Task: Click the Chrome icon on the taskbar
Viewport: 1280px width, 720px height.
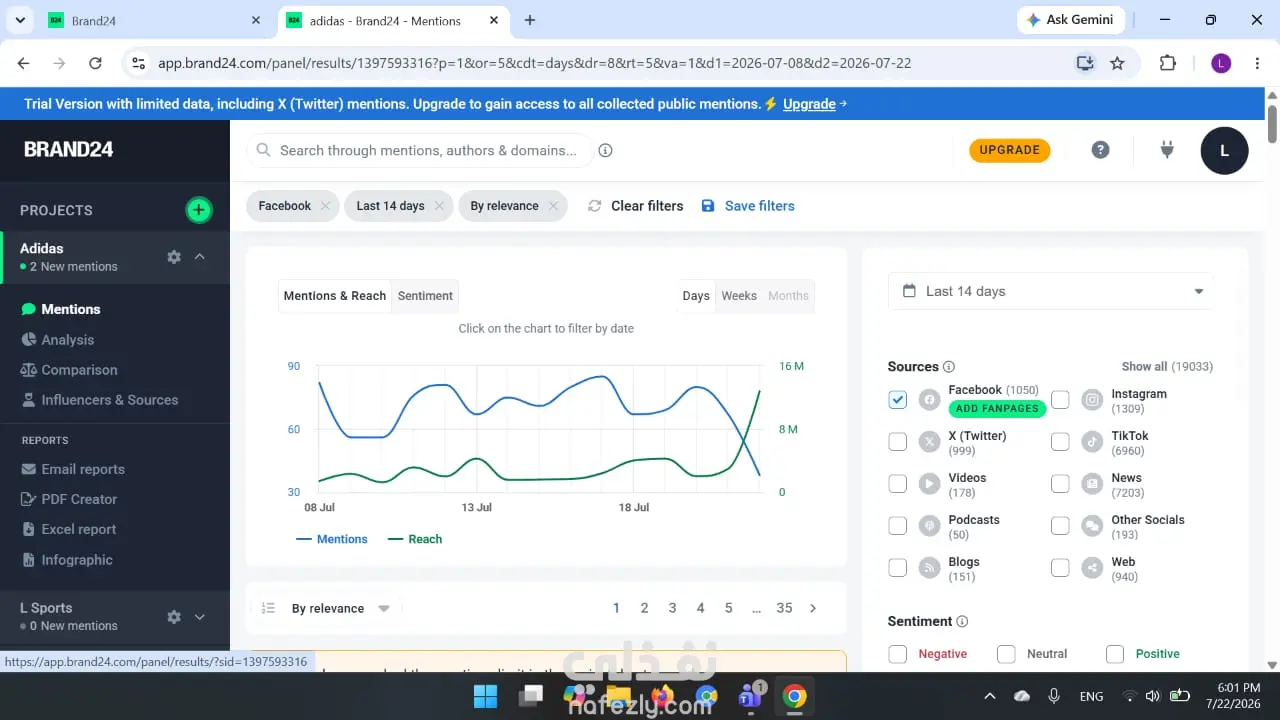Action: pos(795,696)
